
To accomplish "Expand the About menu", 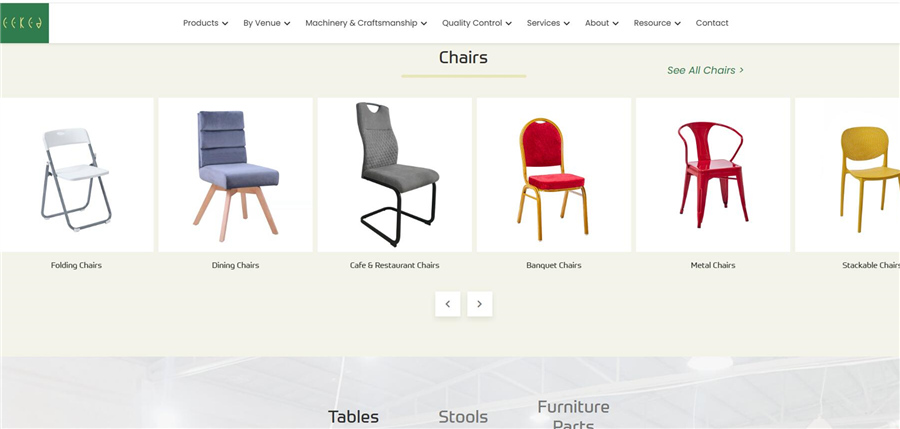I will (x=602, y=23).
